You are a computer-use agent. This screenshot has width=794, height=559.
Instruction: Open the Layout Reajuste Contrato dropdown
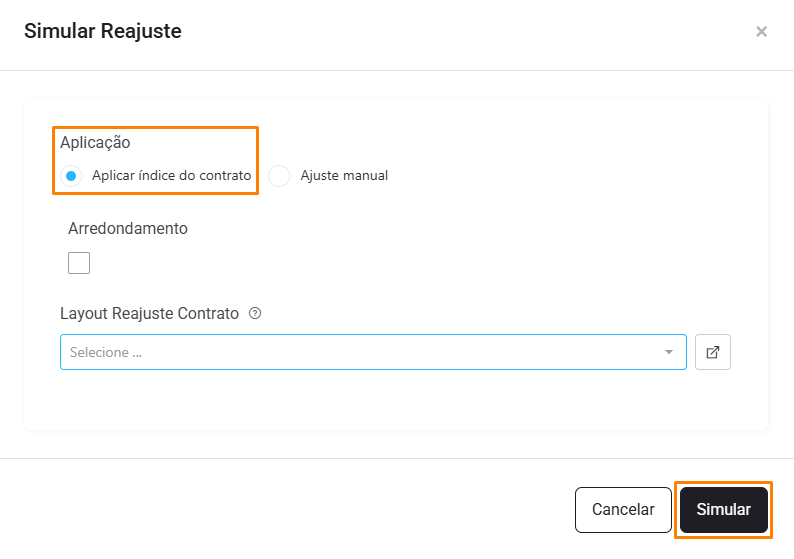coord(373,352)
